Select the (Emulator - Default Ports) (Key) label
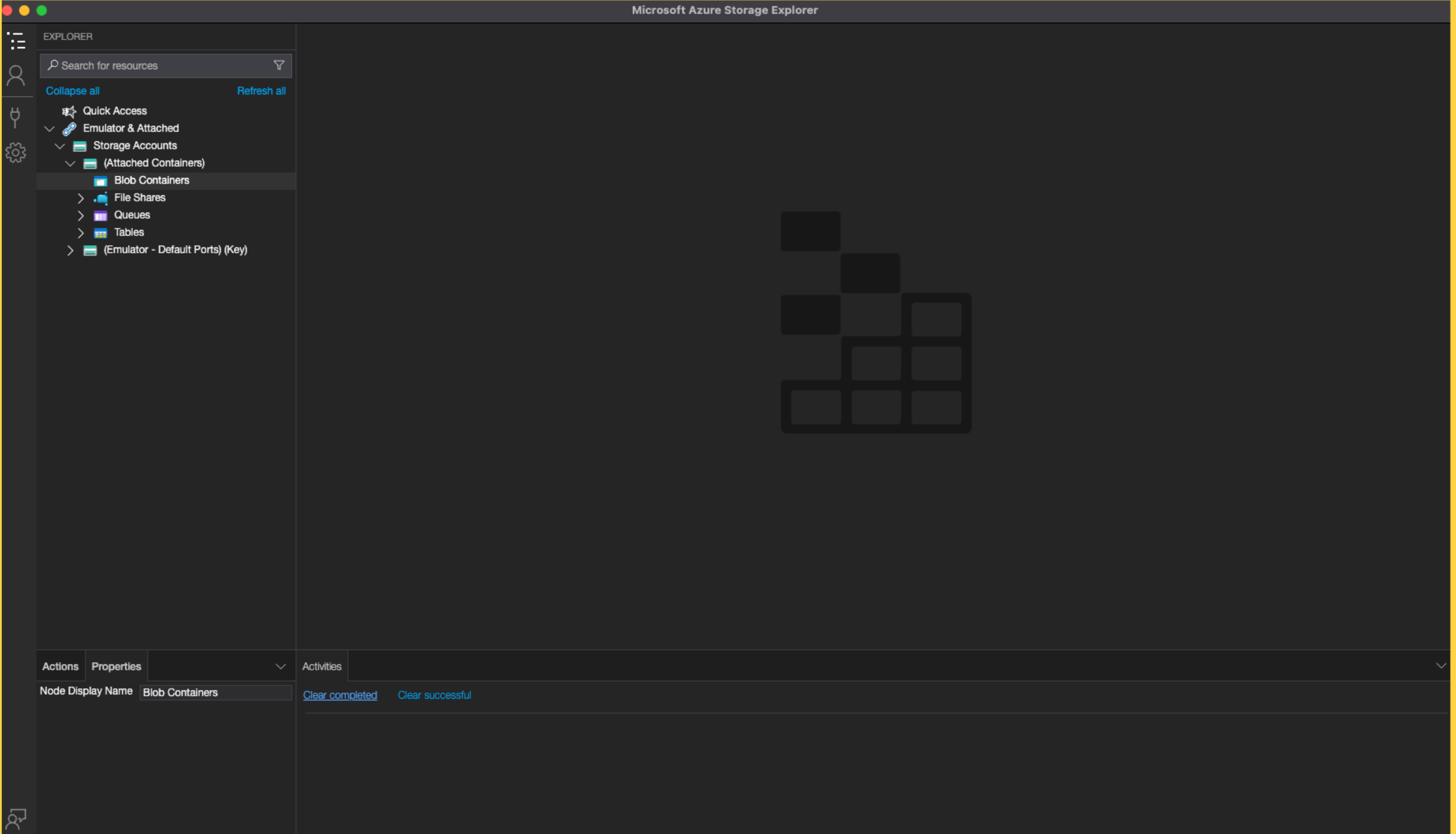1456x834 pixels. (x=176, y=249)
